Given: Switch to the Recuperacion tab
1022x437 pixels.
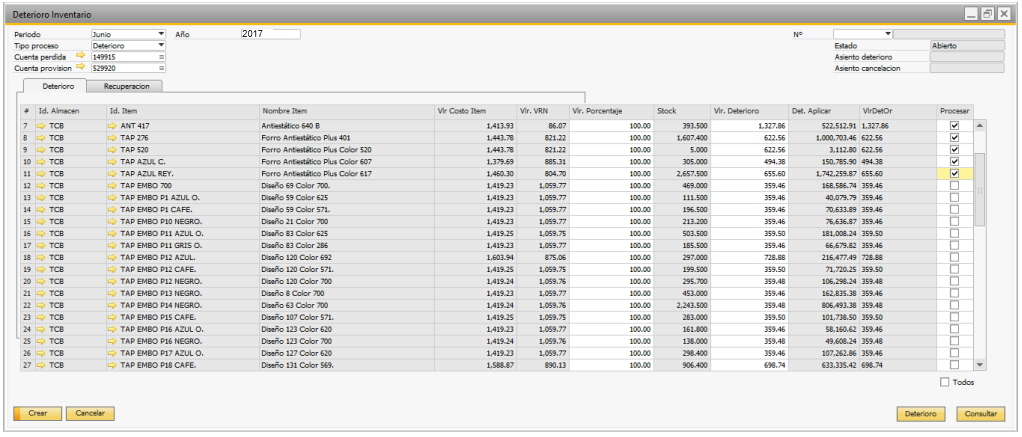Looking at the screenshot, I should pyautogui.click(x=133, y=87).
